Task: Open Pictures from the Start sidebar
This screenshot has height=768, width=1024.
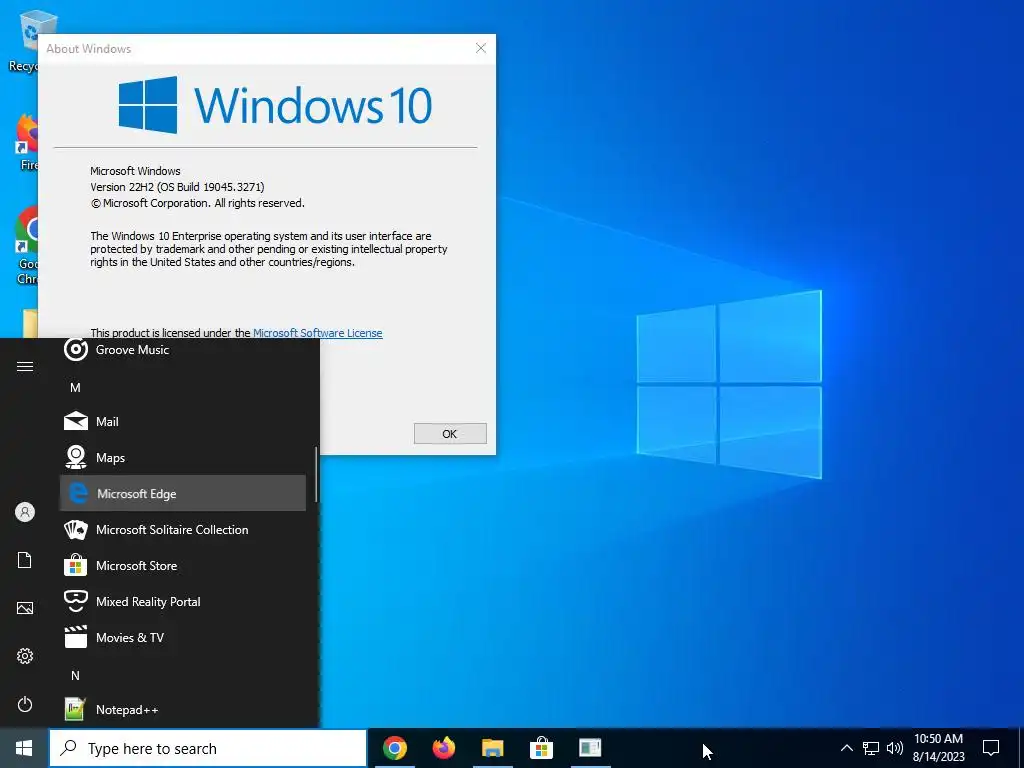Action: pyautogui.click(x=25, y=608)
